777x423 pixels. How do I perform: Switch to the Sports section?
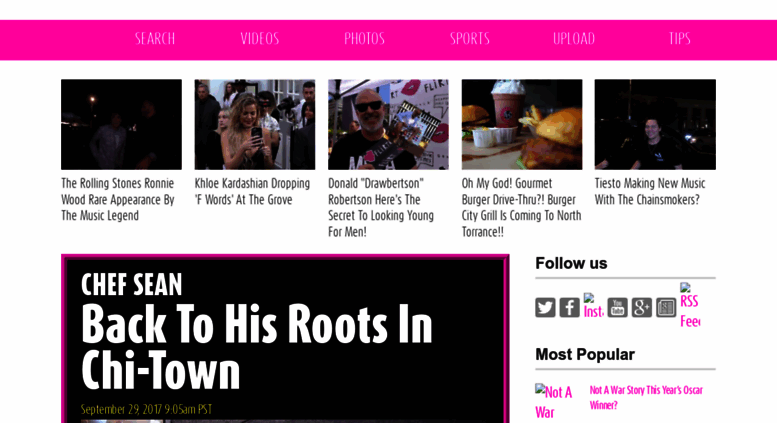470,39
